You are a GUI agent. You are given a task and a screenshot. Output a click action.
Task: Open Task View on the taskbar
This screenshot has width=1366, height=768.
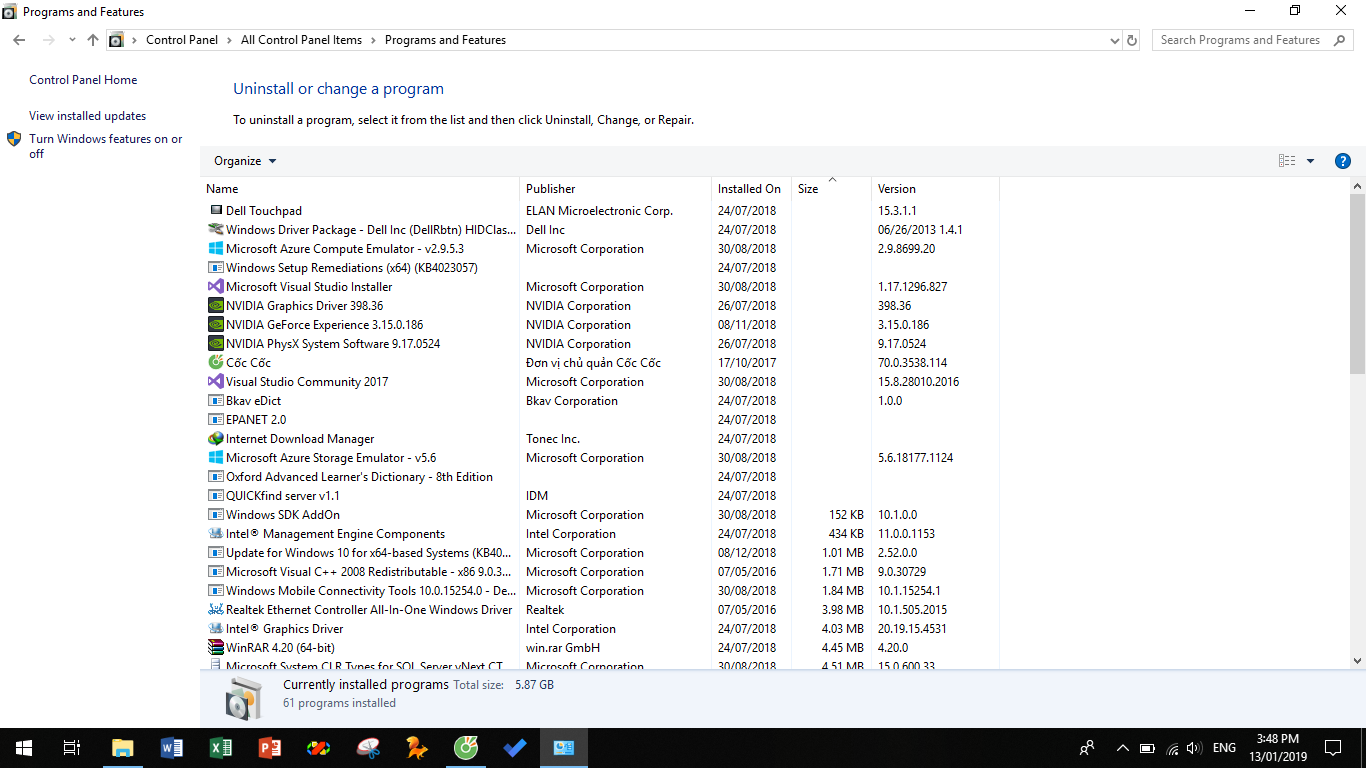pyautogui.click(x=72, y=747)
